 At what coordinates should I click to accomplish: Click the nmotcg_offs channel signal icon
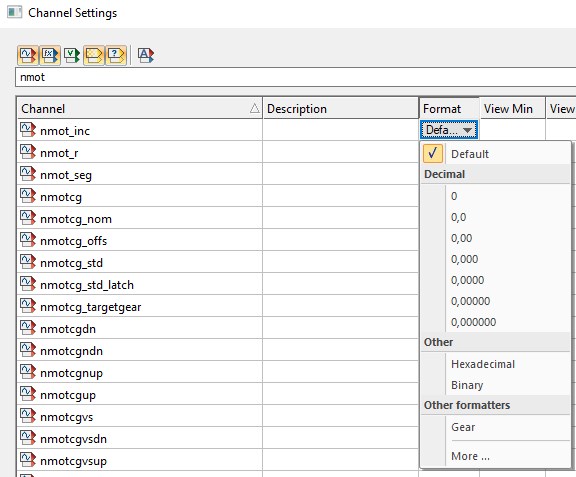click(28, 240)
